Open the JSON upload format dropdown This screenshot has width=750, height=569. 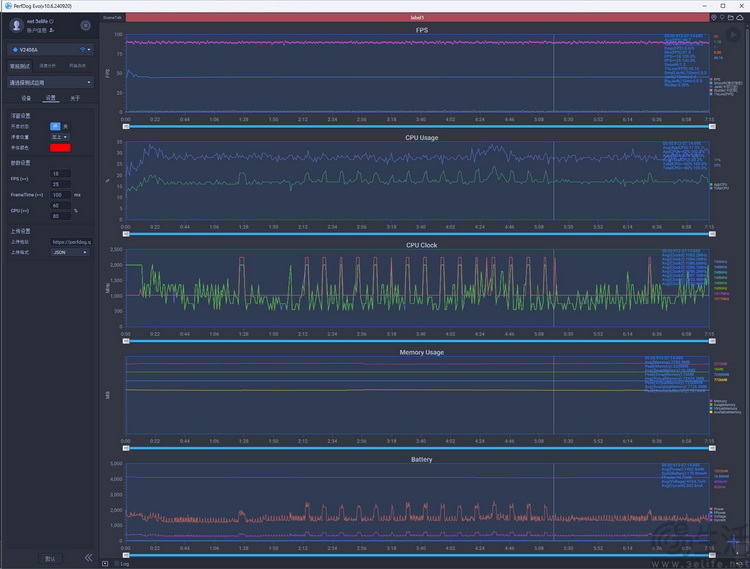coord(70,252)
